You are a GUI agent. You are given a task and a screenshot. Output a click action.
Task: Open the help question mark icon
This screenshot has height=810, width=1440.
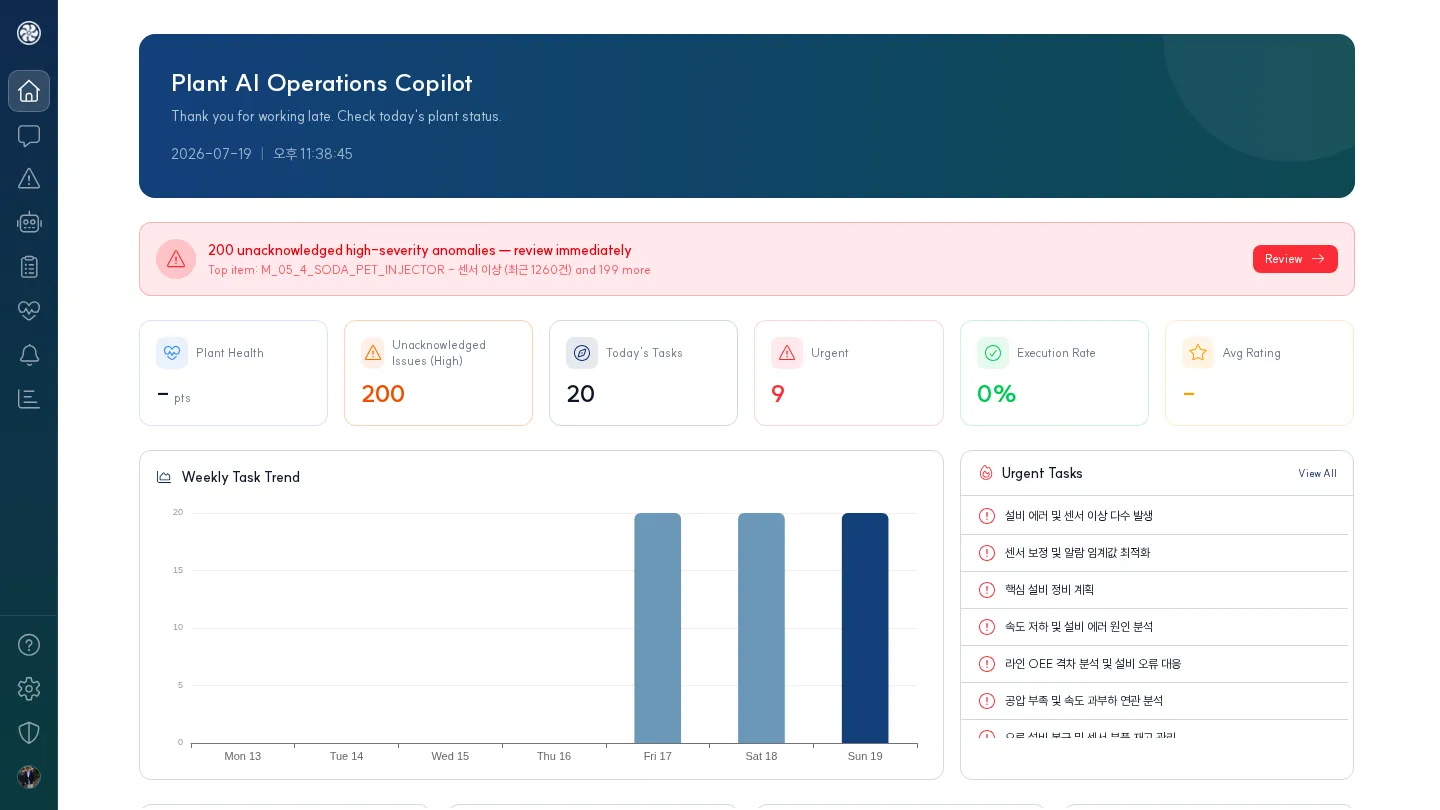coord(29,645)
